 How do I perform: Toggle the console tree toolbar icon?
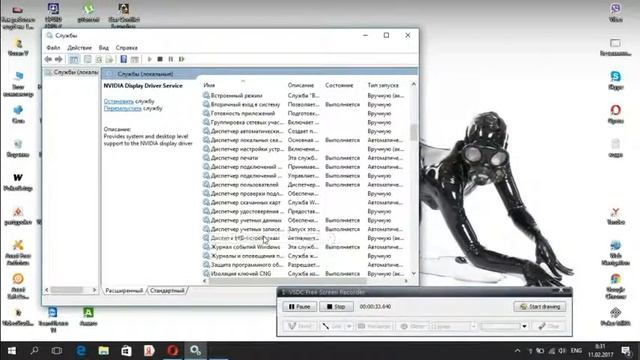[73, 60]
